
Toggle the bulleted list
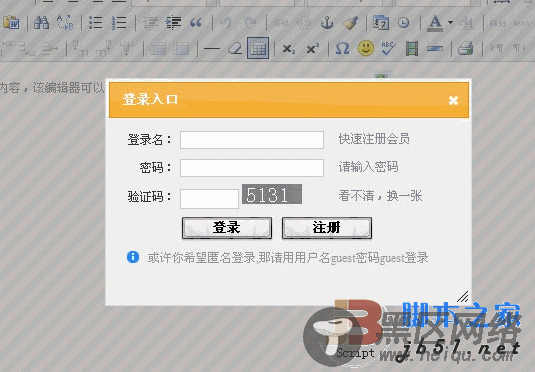(96, 23)
